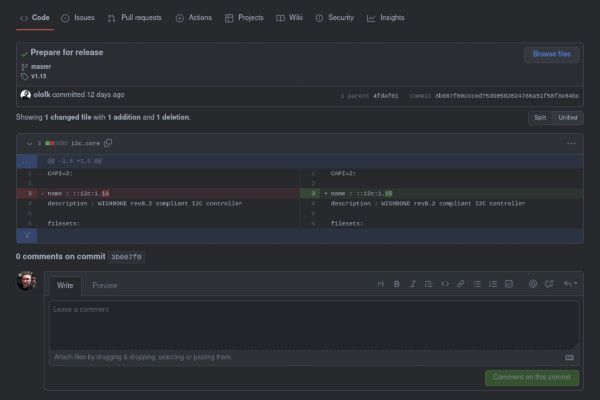Insert a numbered list
Image resolution: width=600 pixels, height=400 pixels.
(493, 284)
